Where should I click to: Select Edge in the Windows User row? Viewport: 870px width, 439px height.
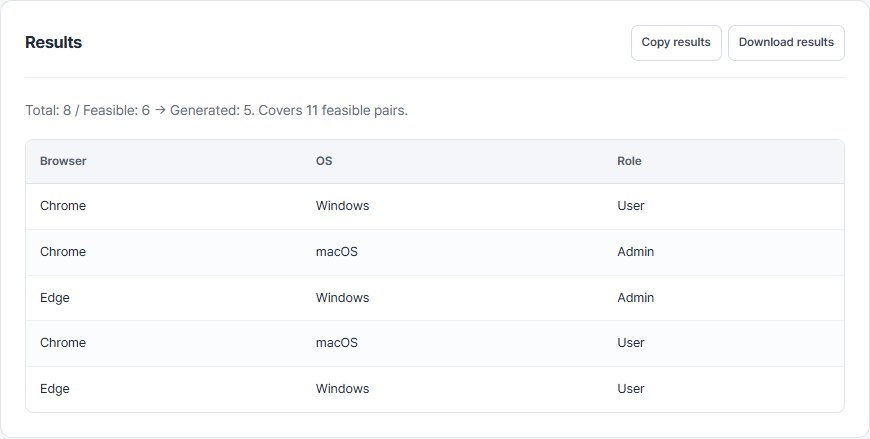click(54, 389)
